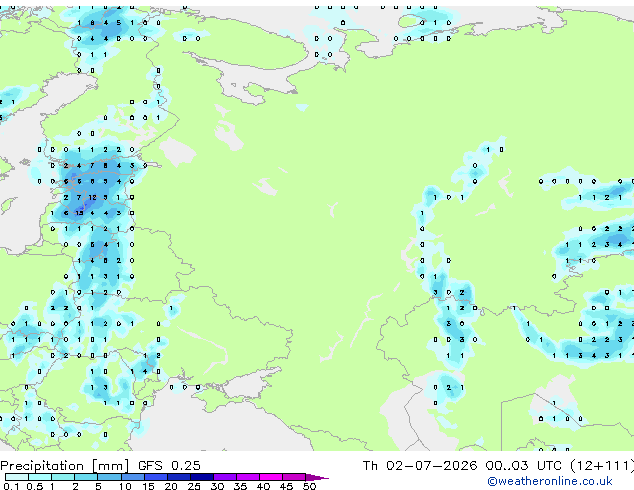Click the weatheronline.co.uk copyright link
The image size is (634, 490).
pos(550,481)
